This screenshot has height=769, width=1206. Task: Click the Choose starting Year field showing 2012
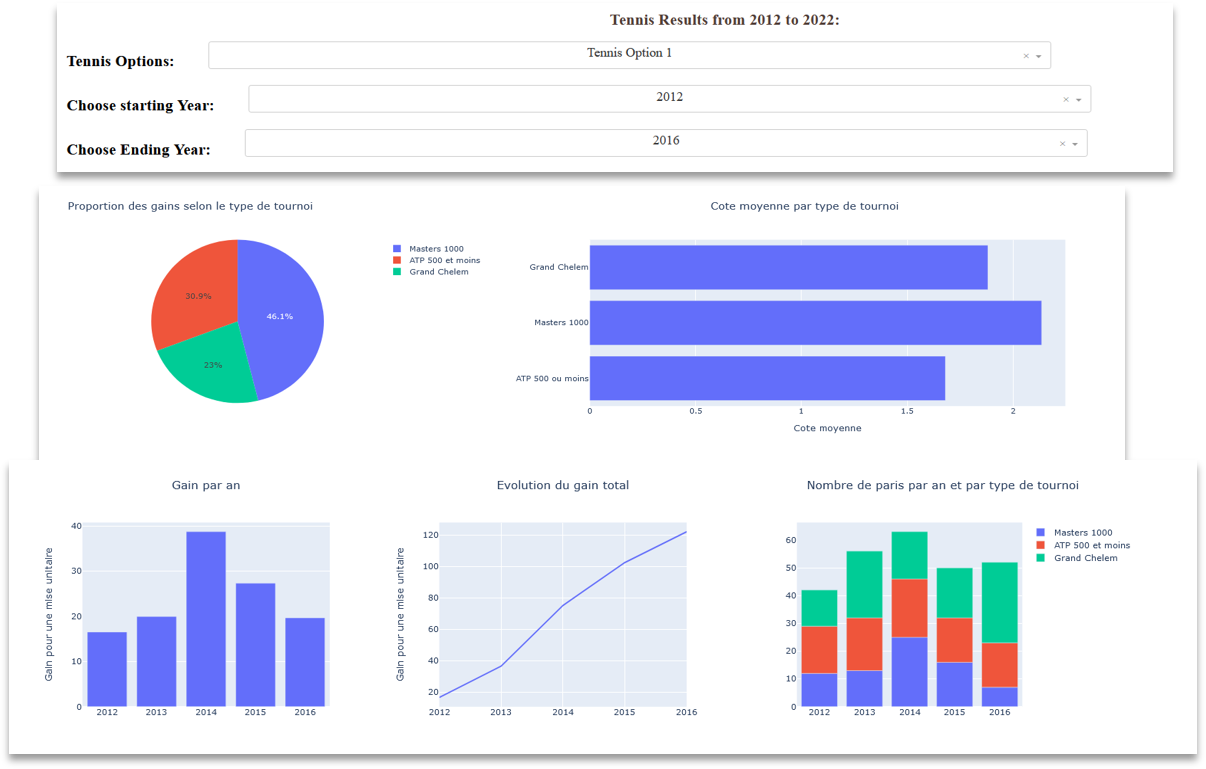pos(669,98)
